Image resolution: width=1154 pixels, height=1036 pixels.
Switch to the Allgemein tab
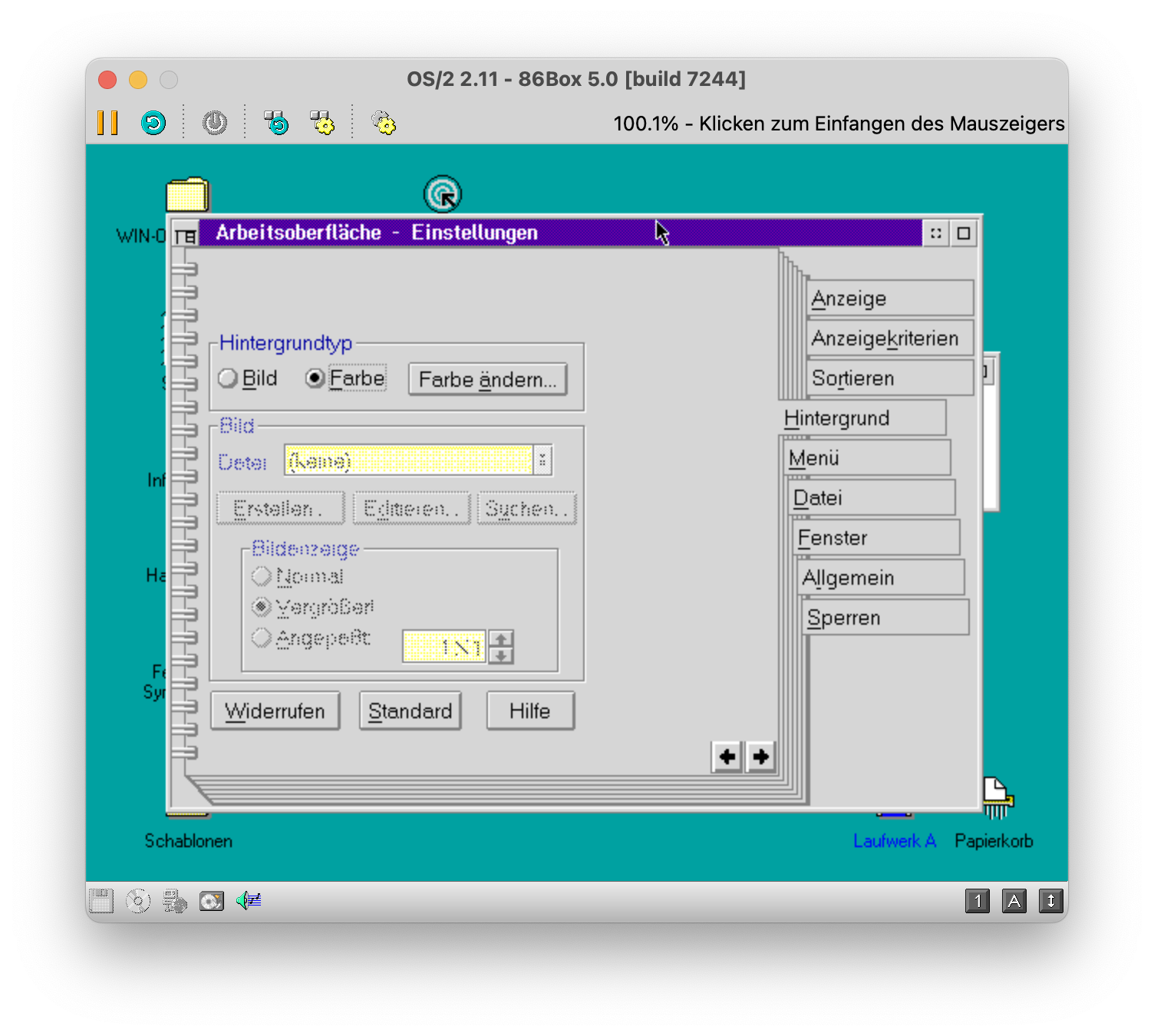(882, 578)
